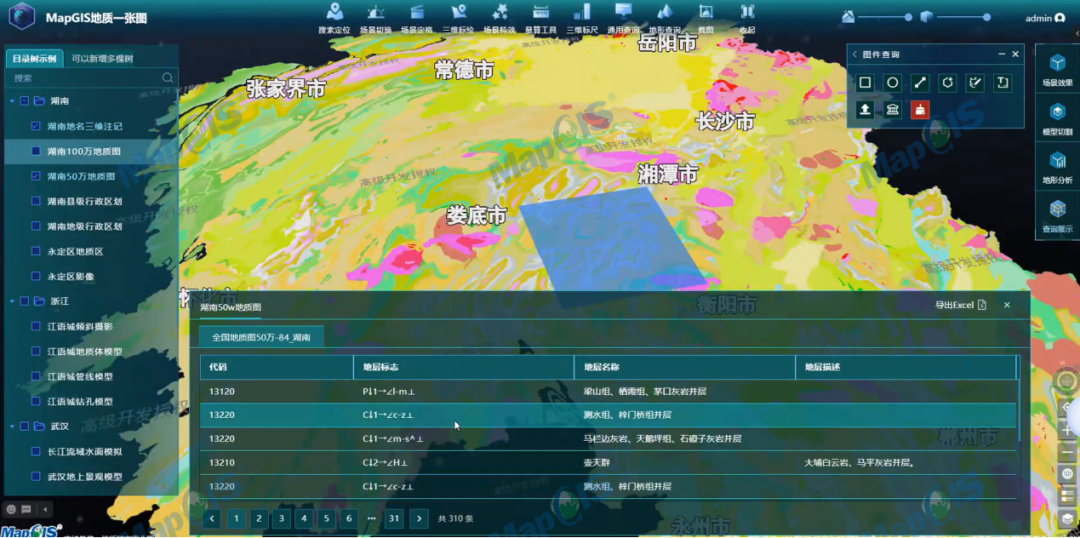This screenshot has width=1080, height=538.
Task: Go to previous results page arrow
Action: point(212,519)
